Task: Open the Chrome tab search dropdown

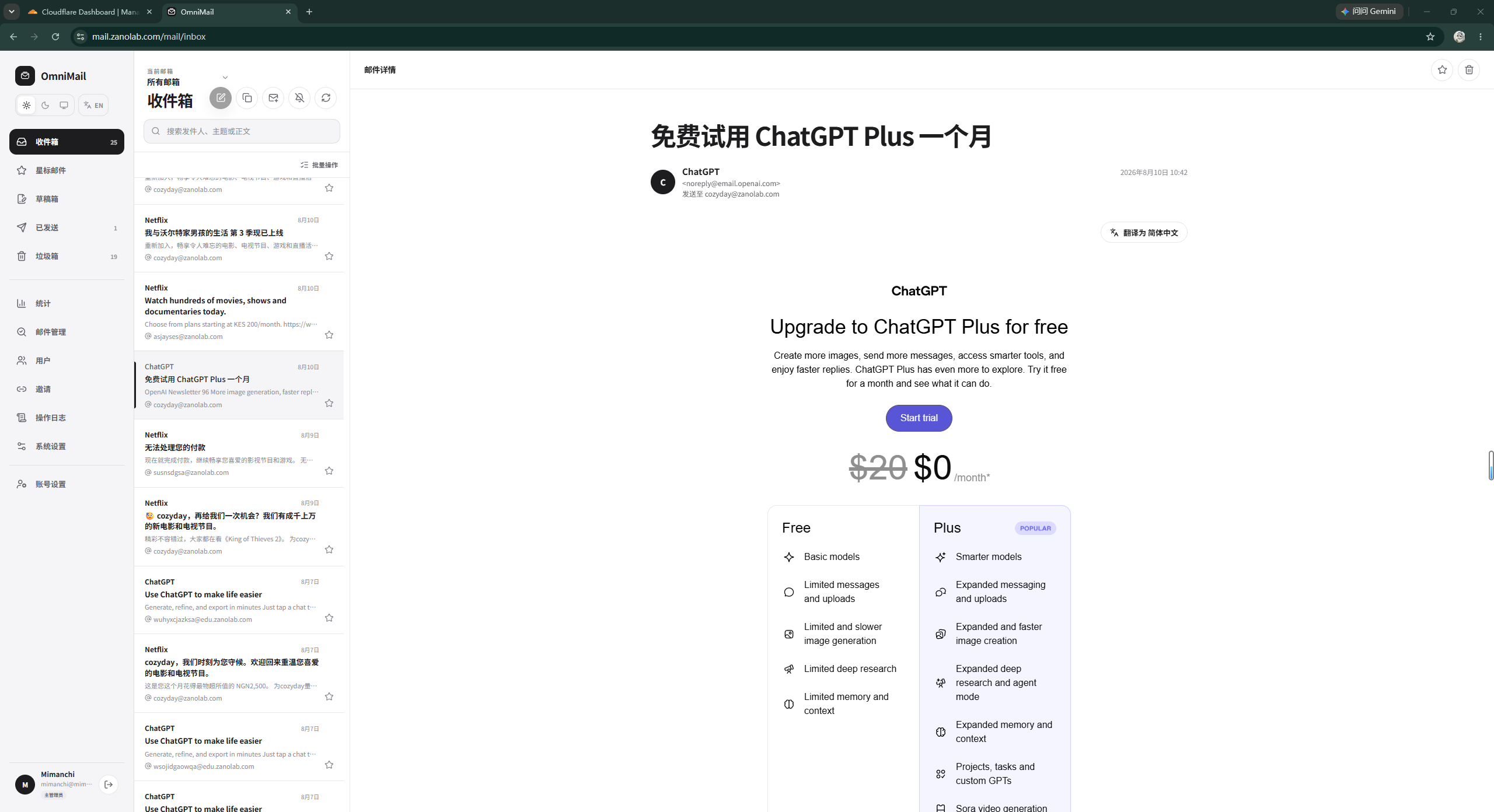Action: 12,12
